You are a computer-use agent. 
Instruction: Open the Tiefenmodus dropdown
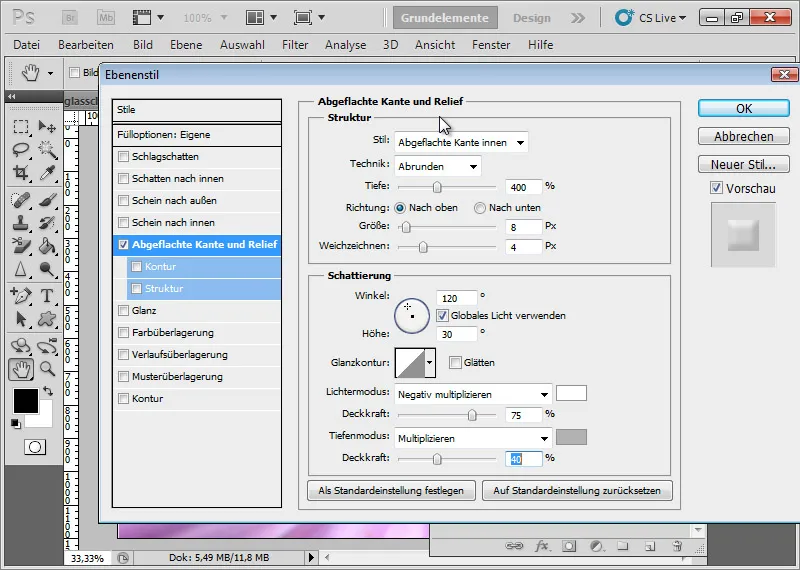[x=473, y=438]
